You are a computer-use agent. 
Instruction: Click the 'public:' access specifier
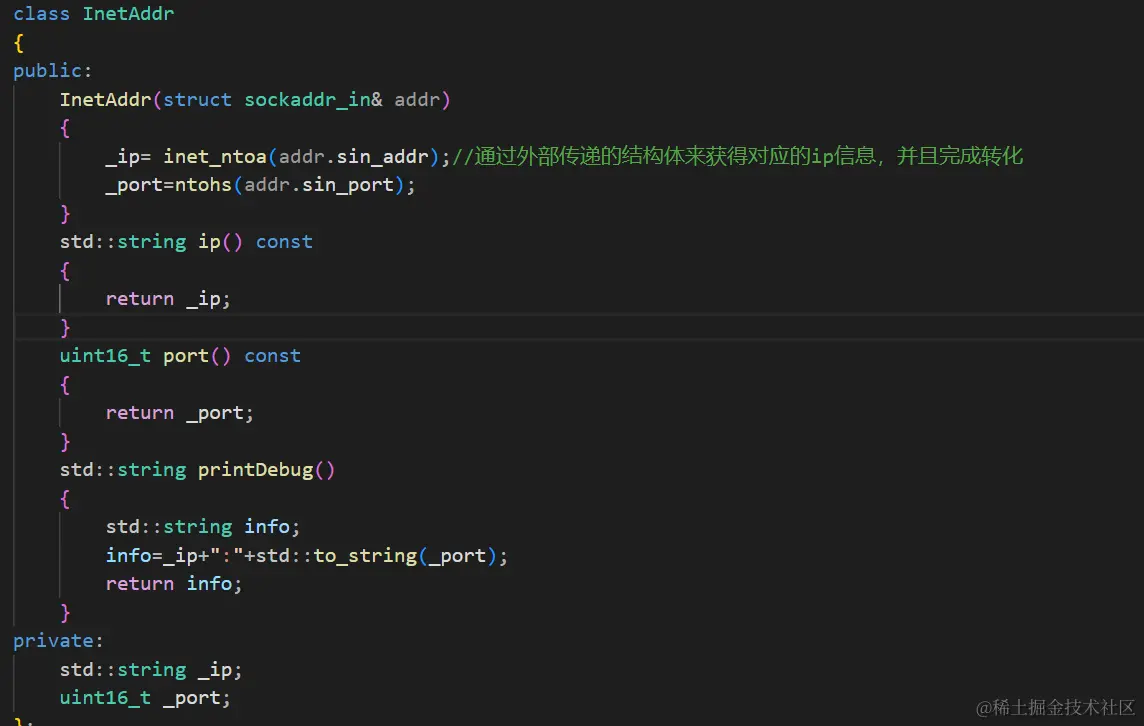point(53,71)
